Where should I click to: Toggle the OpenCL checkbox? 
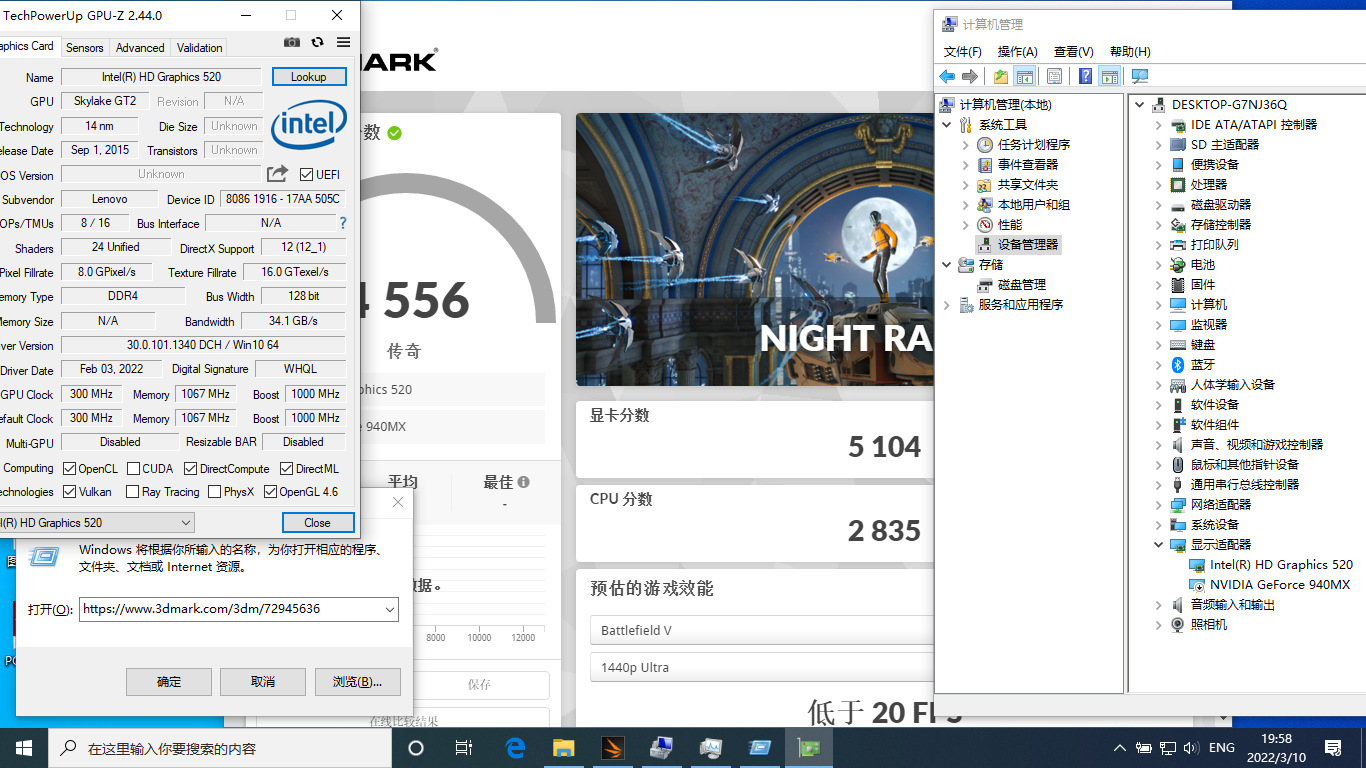69,468
